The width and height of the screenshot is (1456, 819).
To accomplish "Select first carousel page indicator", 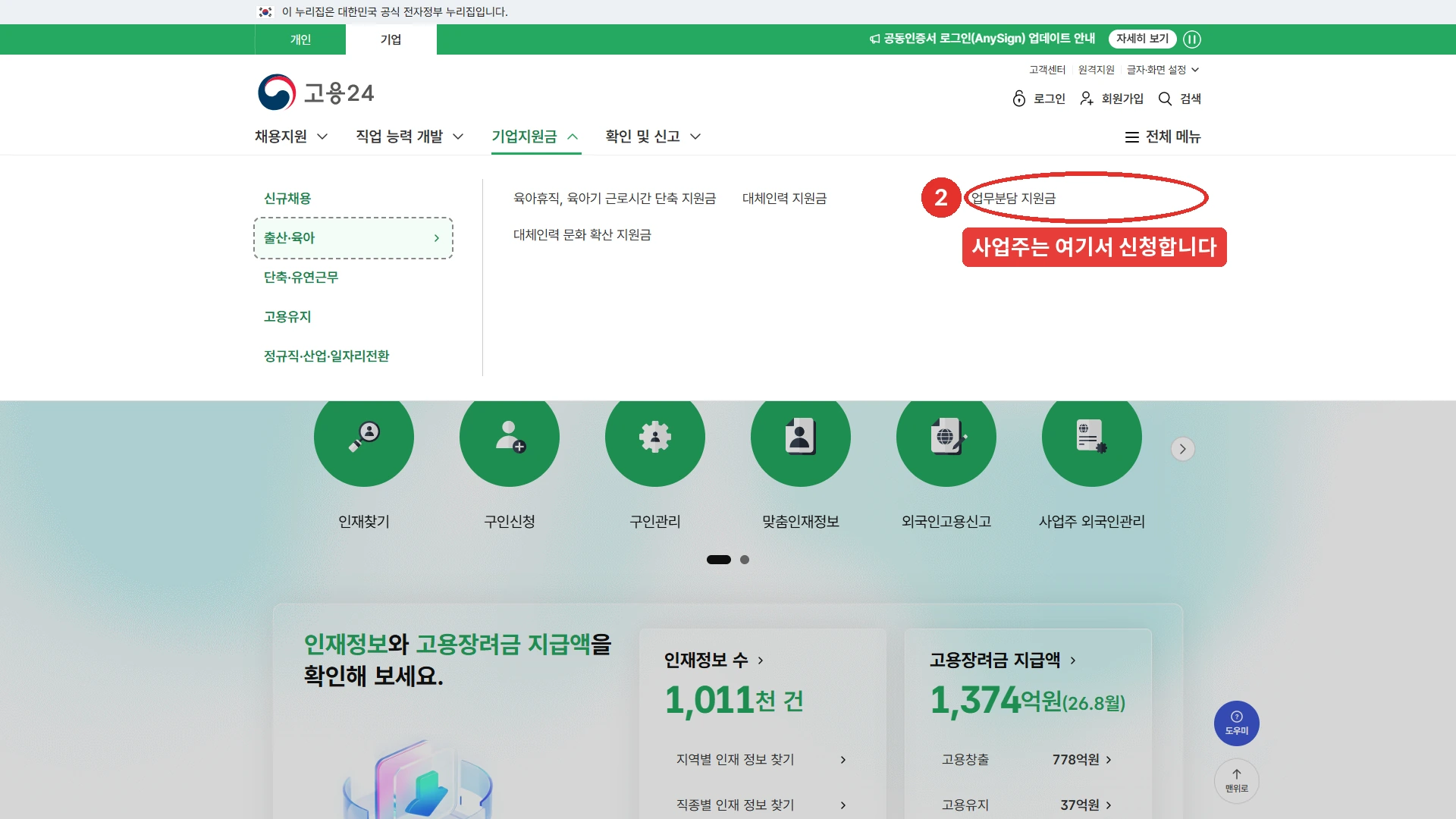I will click(719, 560).
